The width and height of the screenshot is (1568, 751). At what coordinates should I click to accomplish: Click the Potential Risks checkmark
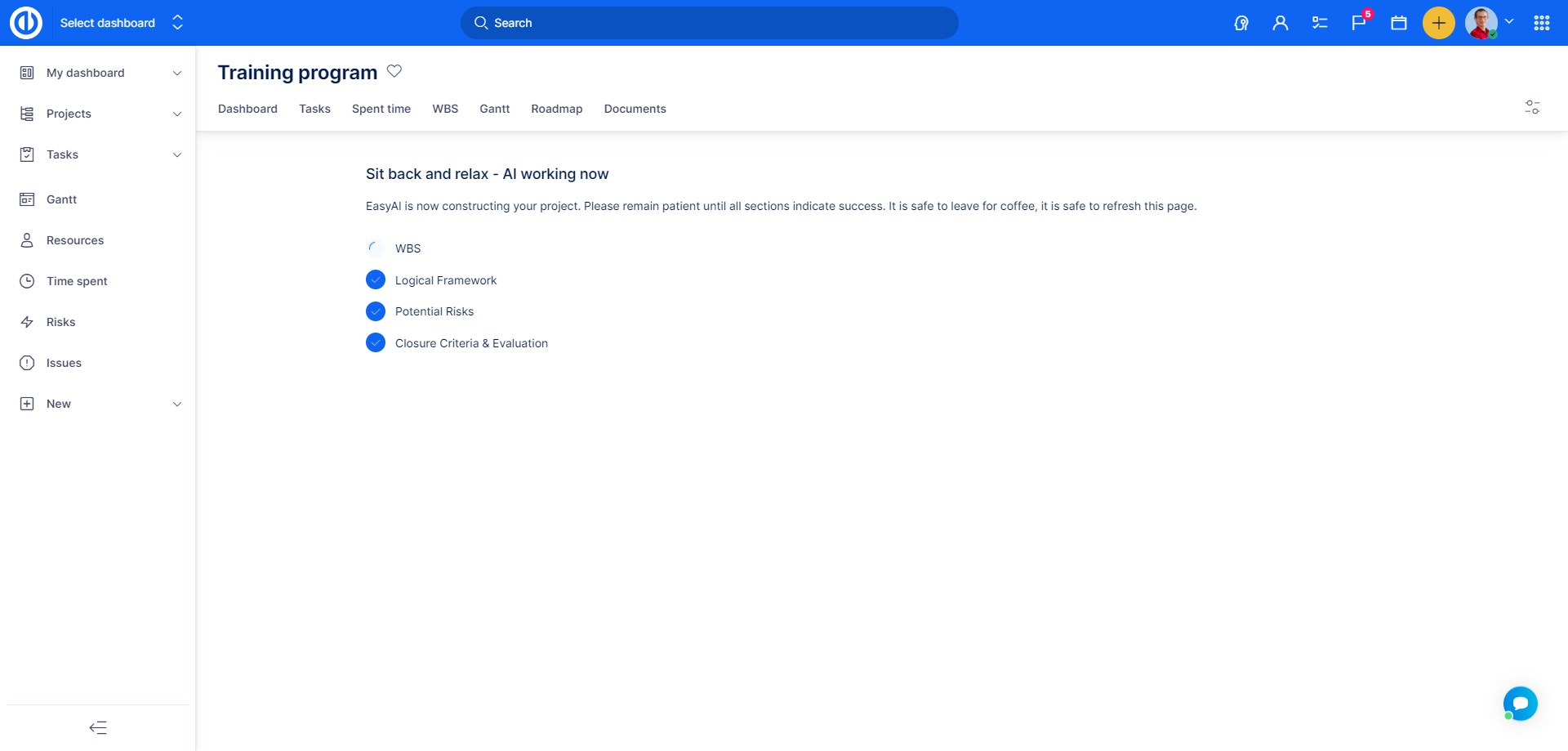(376, 311)
